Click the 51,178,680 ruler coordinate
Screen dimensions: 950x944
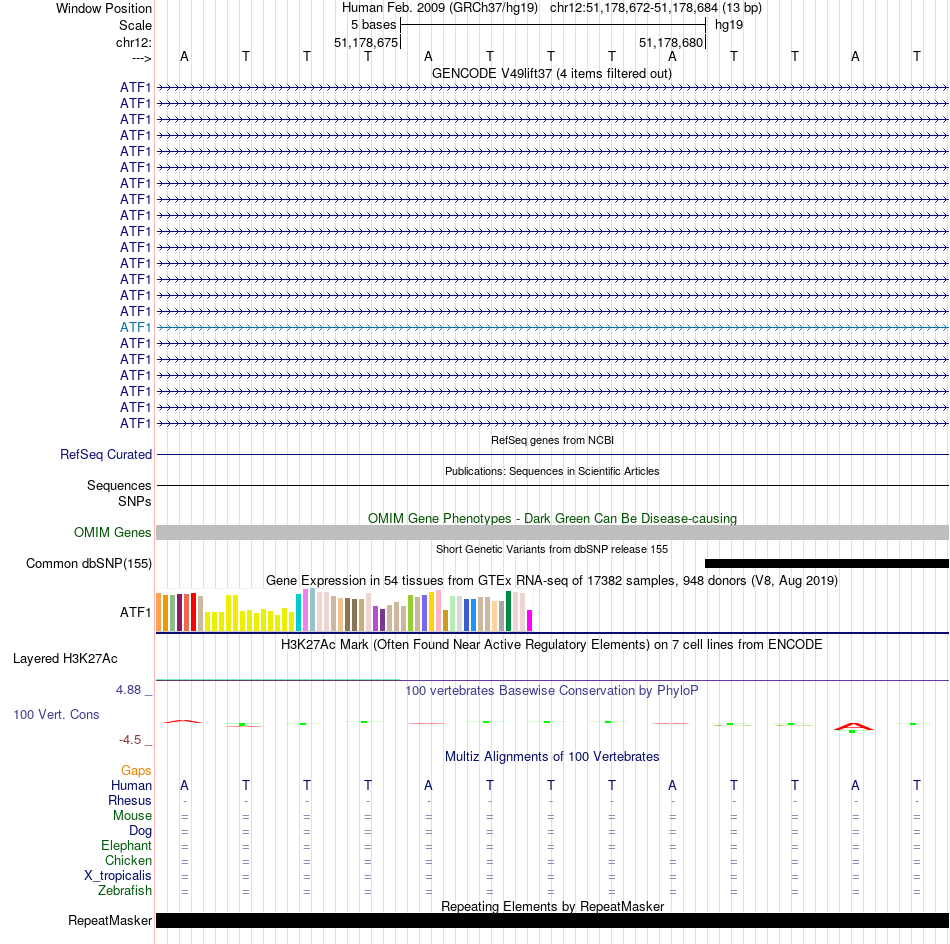[671, 42]
